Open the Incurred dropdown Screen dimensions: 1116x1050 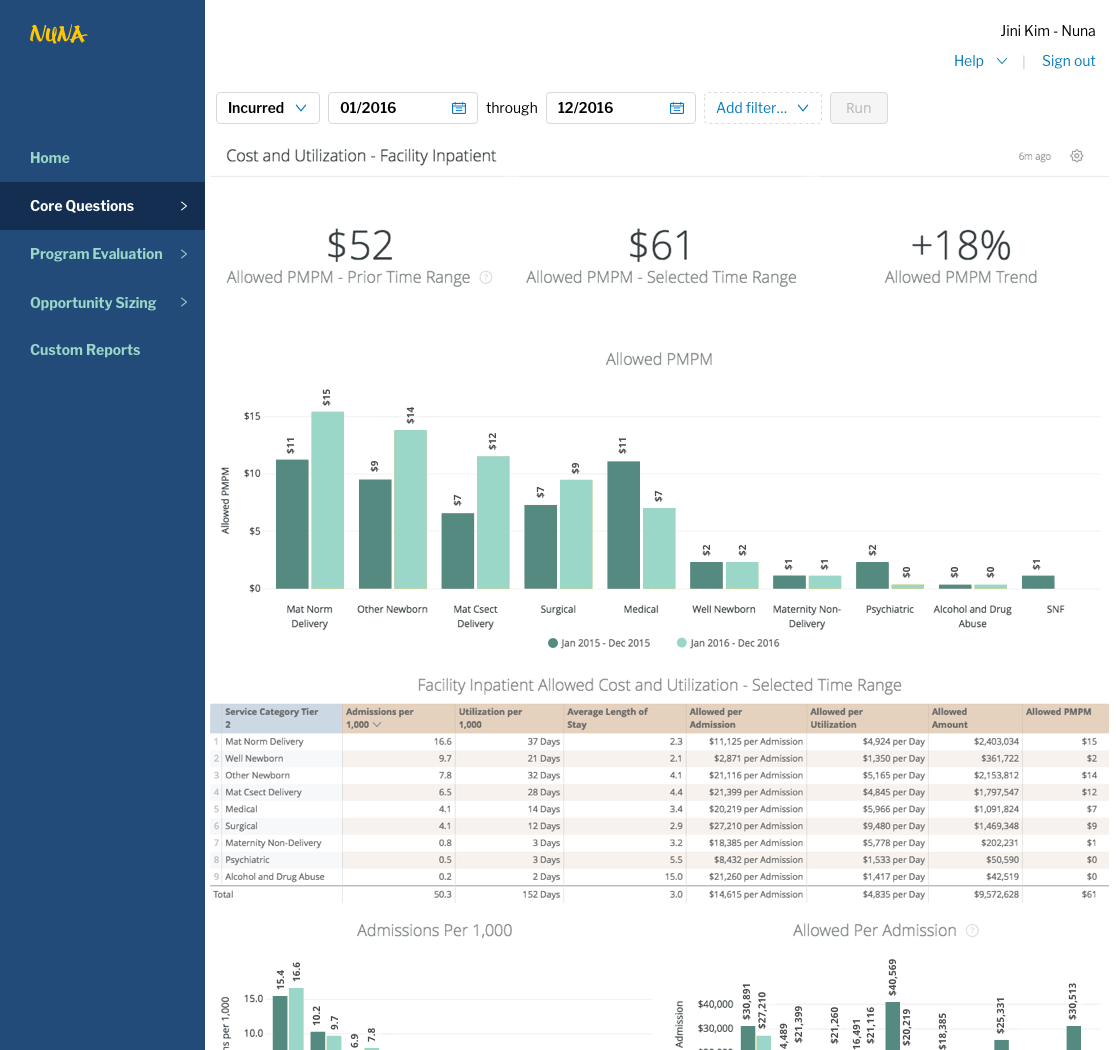tap(267, 108)
